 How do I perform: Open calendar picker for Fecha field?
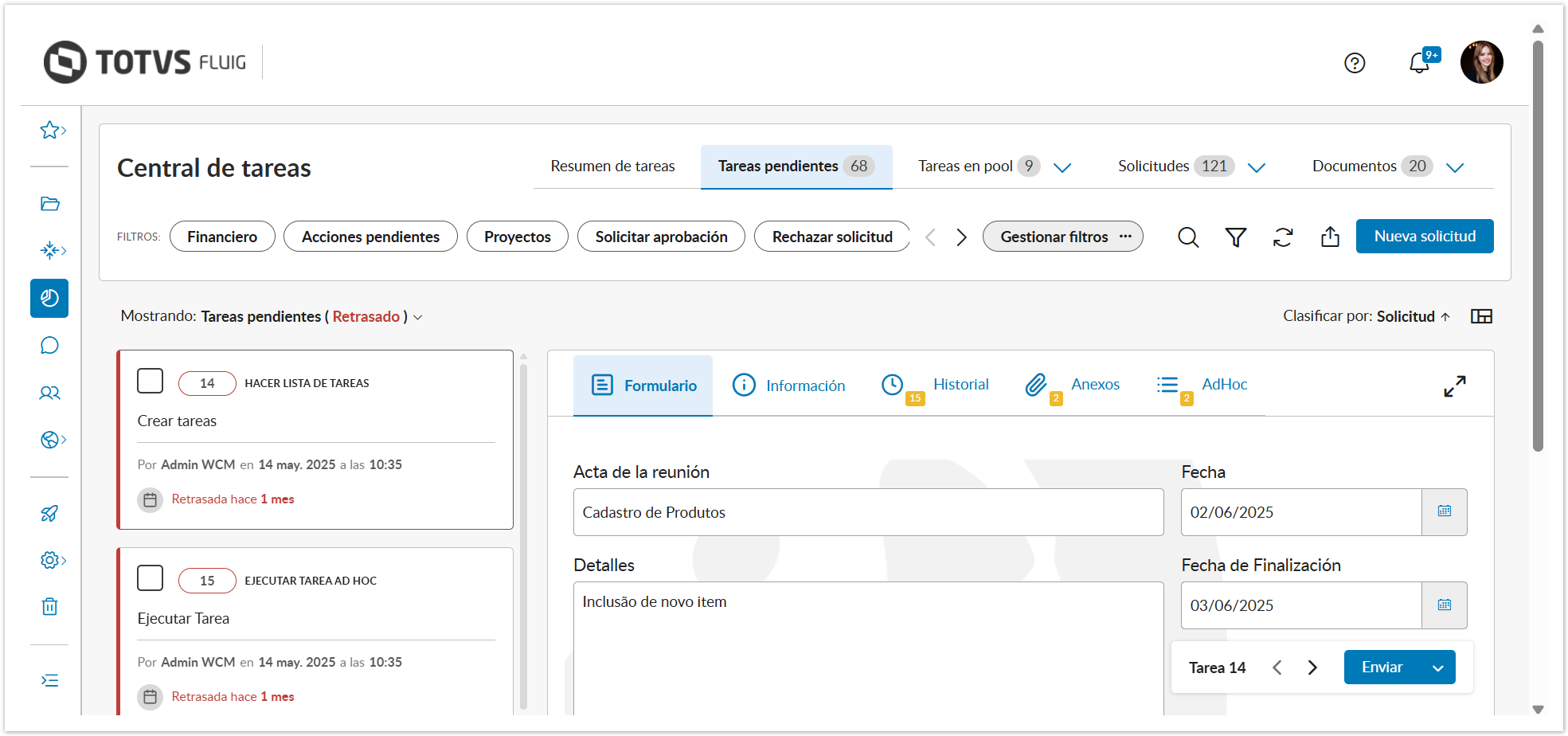click(x=1445, y=512)
